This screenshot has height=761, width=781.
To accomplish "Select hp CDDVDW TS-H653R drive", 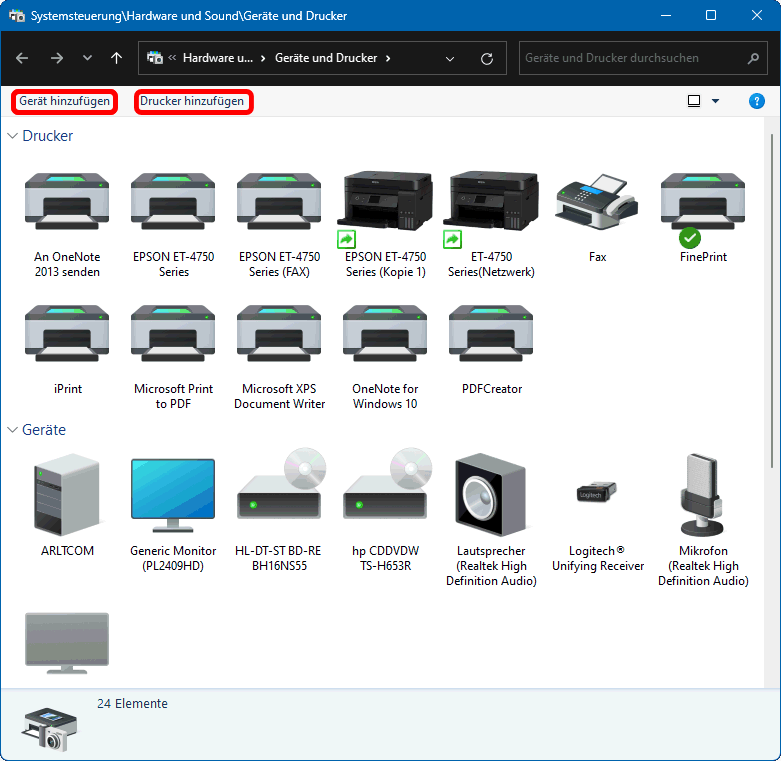I will tap(385, 497).
